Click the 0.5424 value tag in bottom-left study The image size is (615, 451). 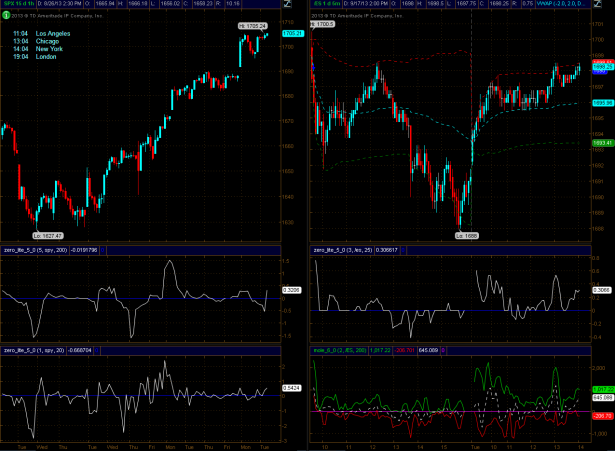pyautogui.click(x=291, y=388)
